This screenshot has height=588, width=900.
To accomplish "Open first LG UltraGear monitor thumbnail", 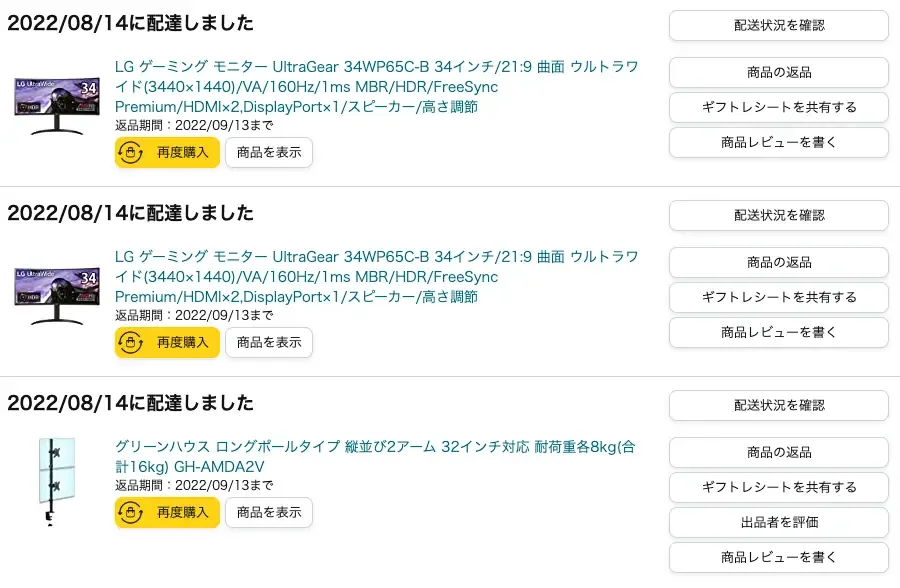I will (57, 106).
